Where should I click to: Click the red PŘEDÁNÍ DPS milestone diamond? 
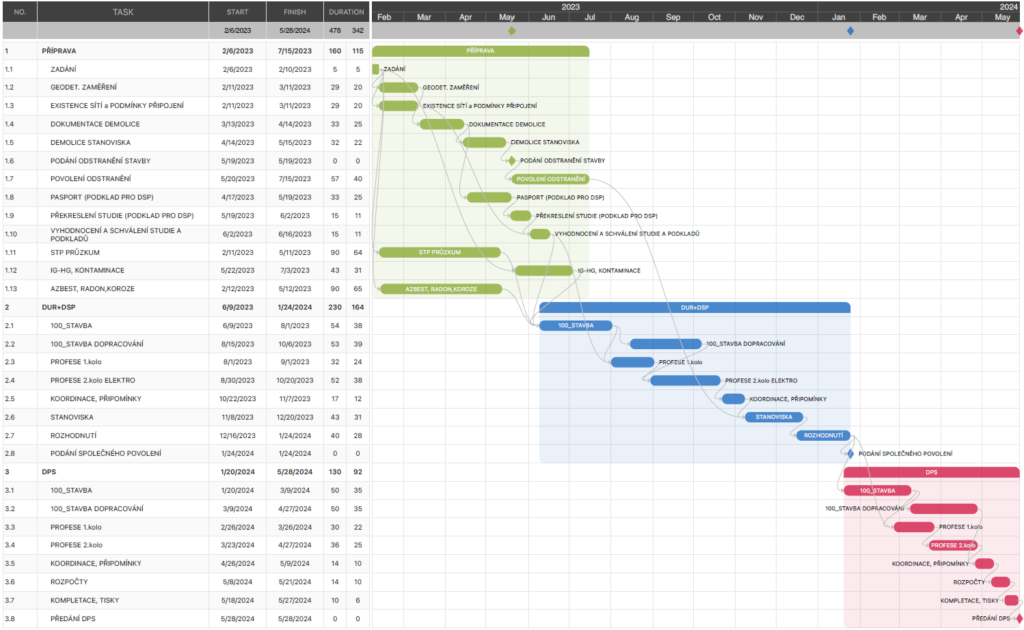[x=1018, y=618]
